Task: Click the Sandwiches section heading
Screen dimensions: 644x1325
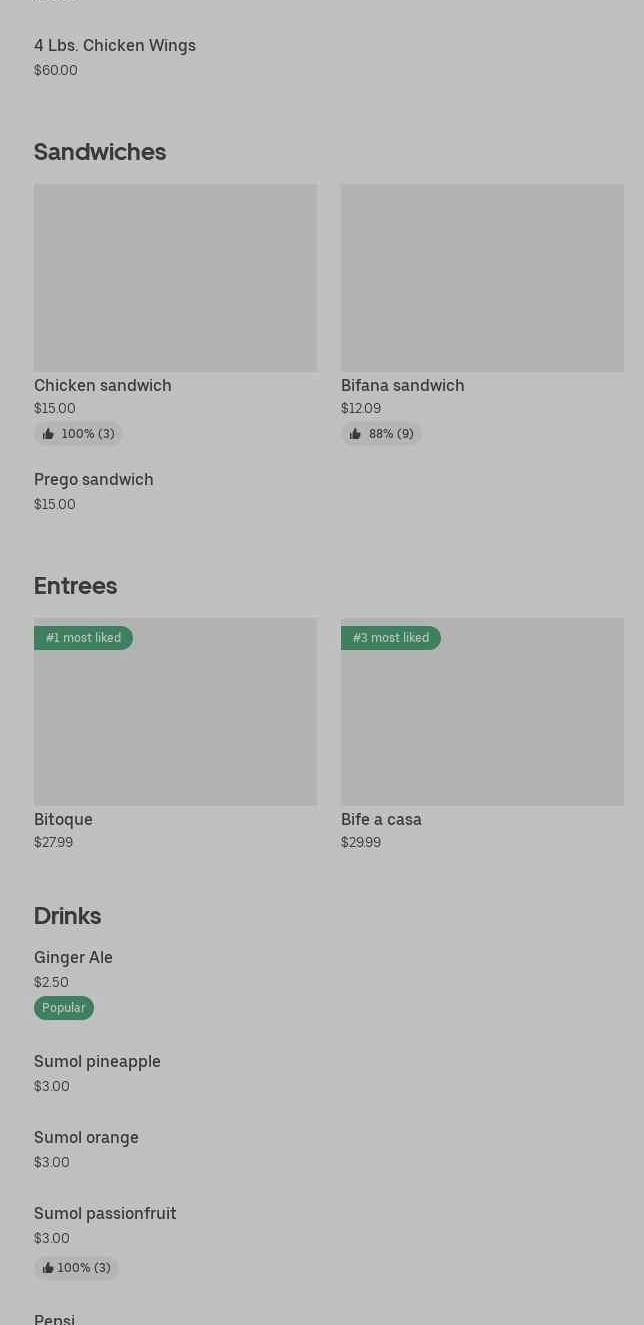Action: [100, 152]
